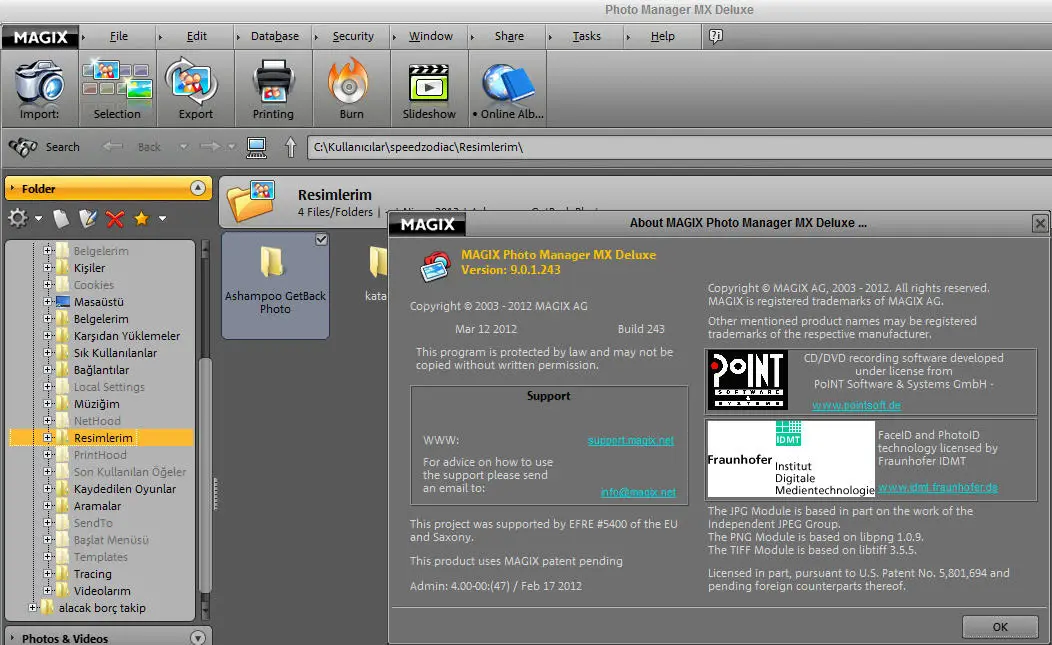This screenshot has height=645, width=1052.
Task: Select the Tracing folder in tree
Action: click(93, 574)
